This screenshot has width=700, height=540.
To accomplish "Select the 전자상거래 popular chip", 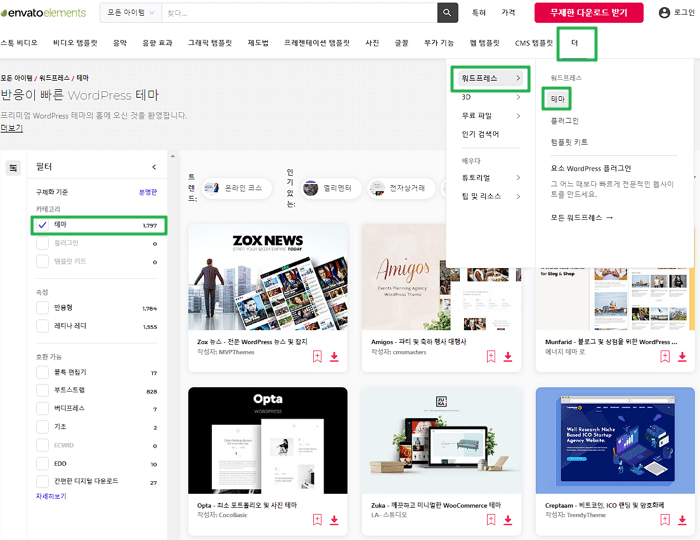I will pyautogui.click(x=401, y=188).
